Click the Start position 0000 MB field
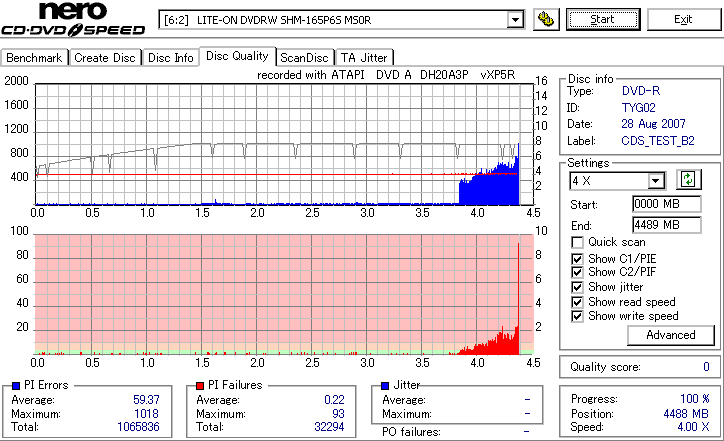The height and width of the screenshot is (441, 724). tap(667, 204)
